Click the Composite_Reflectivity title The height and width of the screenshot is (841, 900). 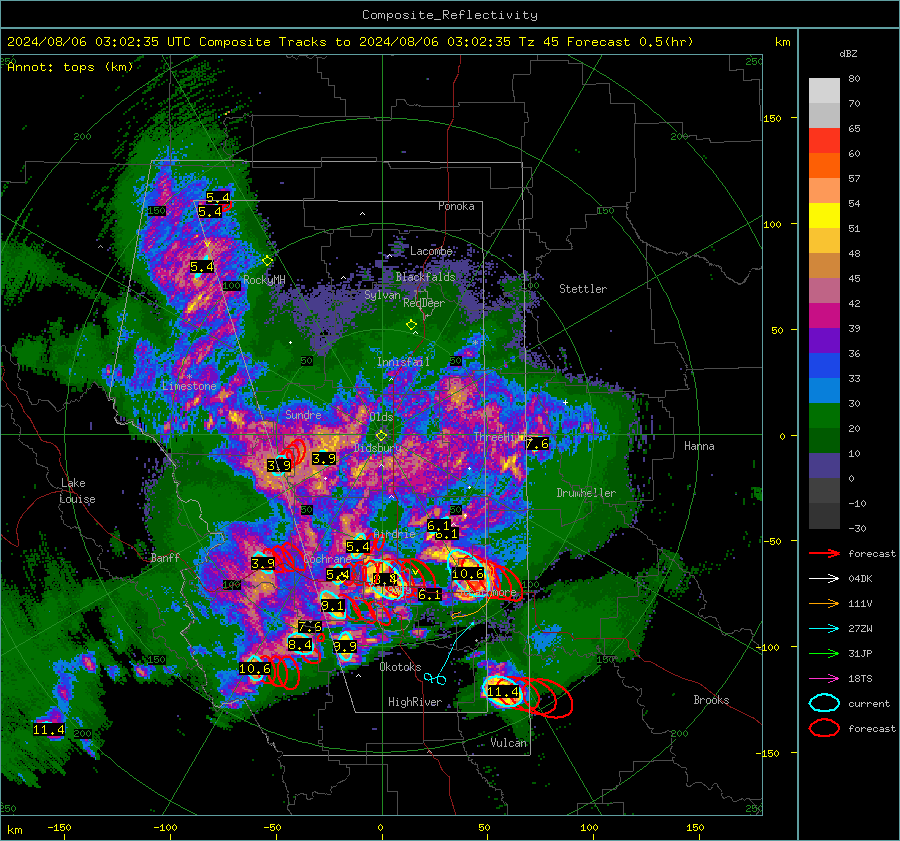(450, 15)
